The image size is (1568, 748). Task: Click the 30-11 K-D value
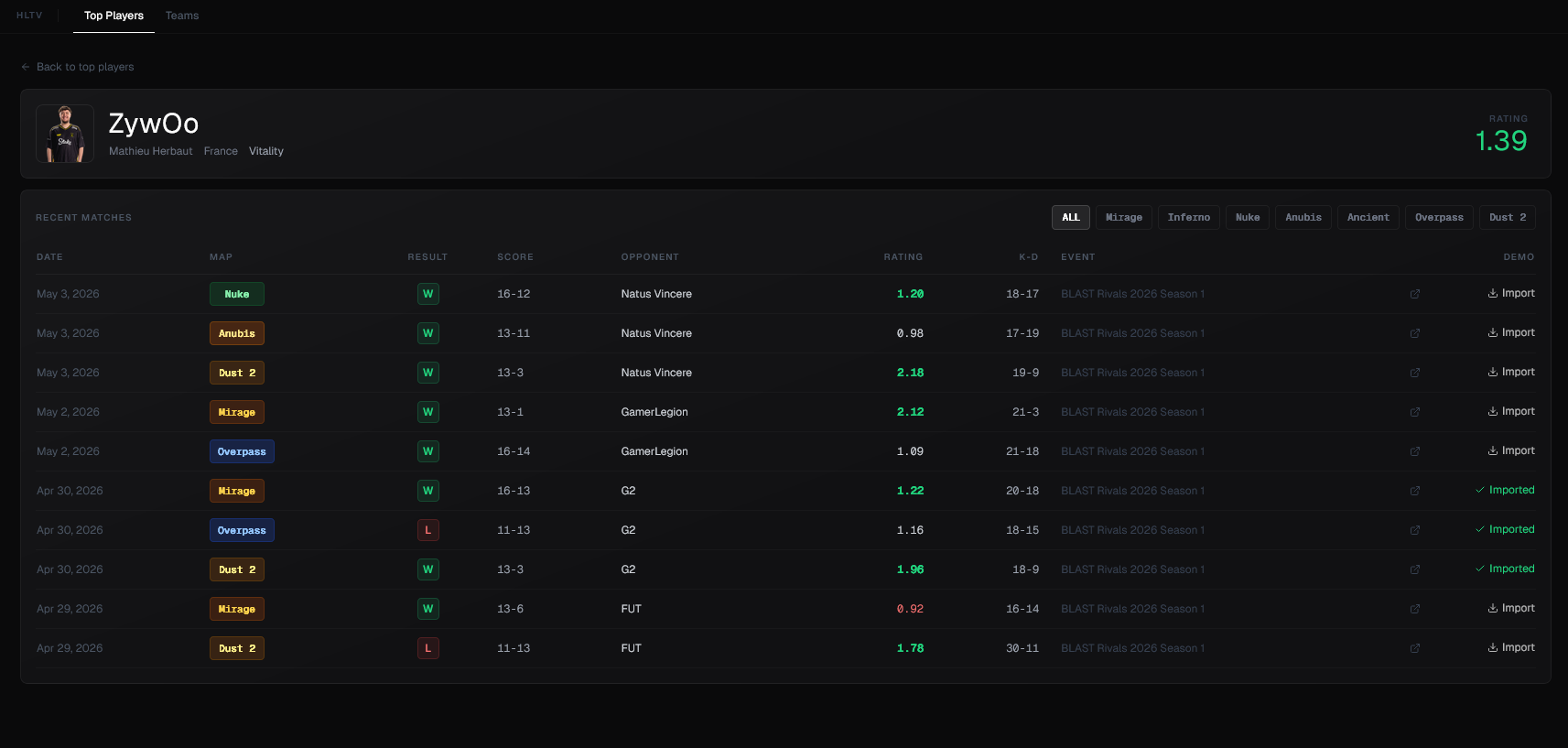pyautogui.click(x=1022, y=648)
